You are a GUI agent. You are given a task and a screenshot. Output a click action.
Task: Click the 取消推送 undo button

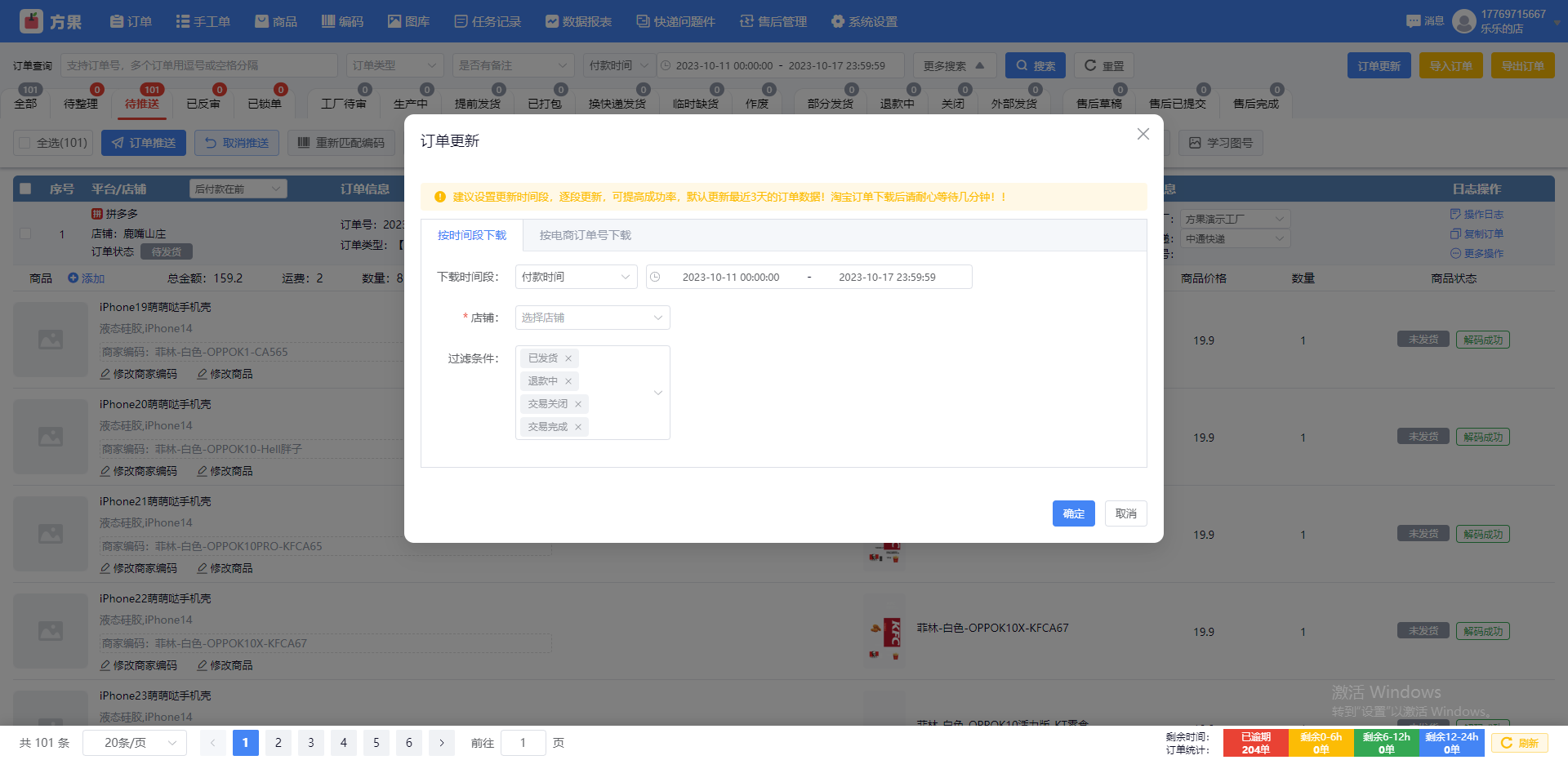(x=237, y=143)
